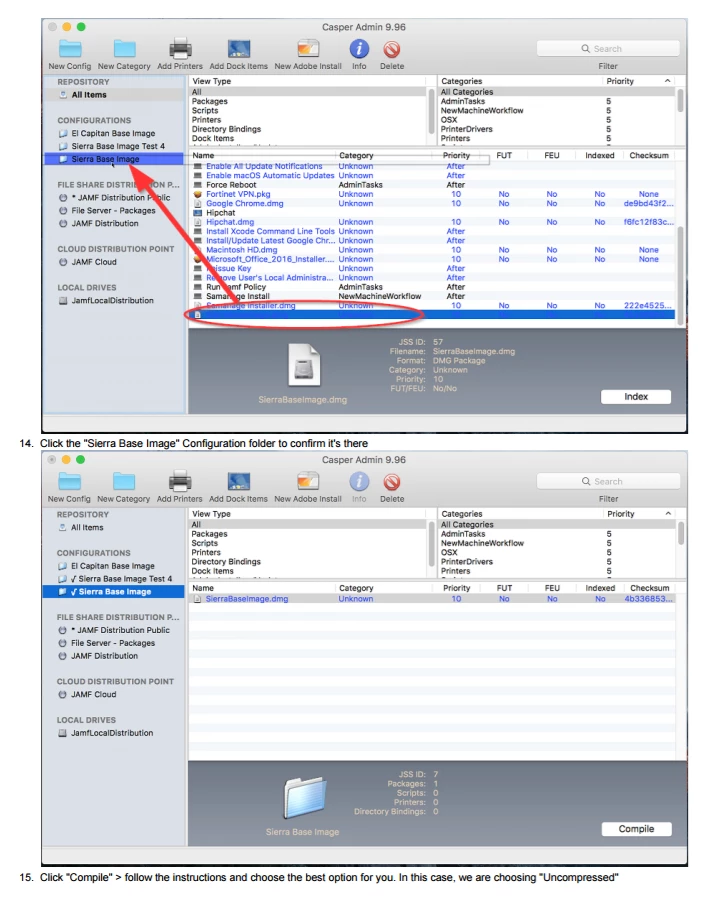This screenshot has height=899, width=723.
Task: Toggle Priority sort arrow in lower Categories header
Action: 668,514
